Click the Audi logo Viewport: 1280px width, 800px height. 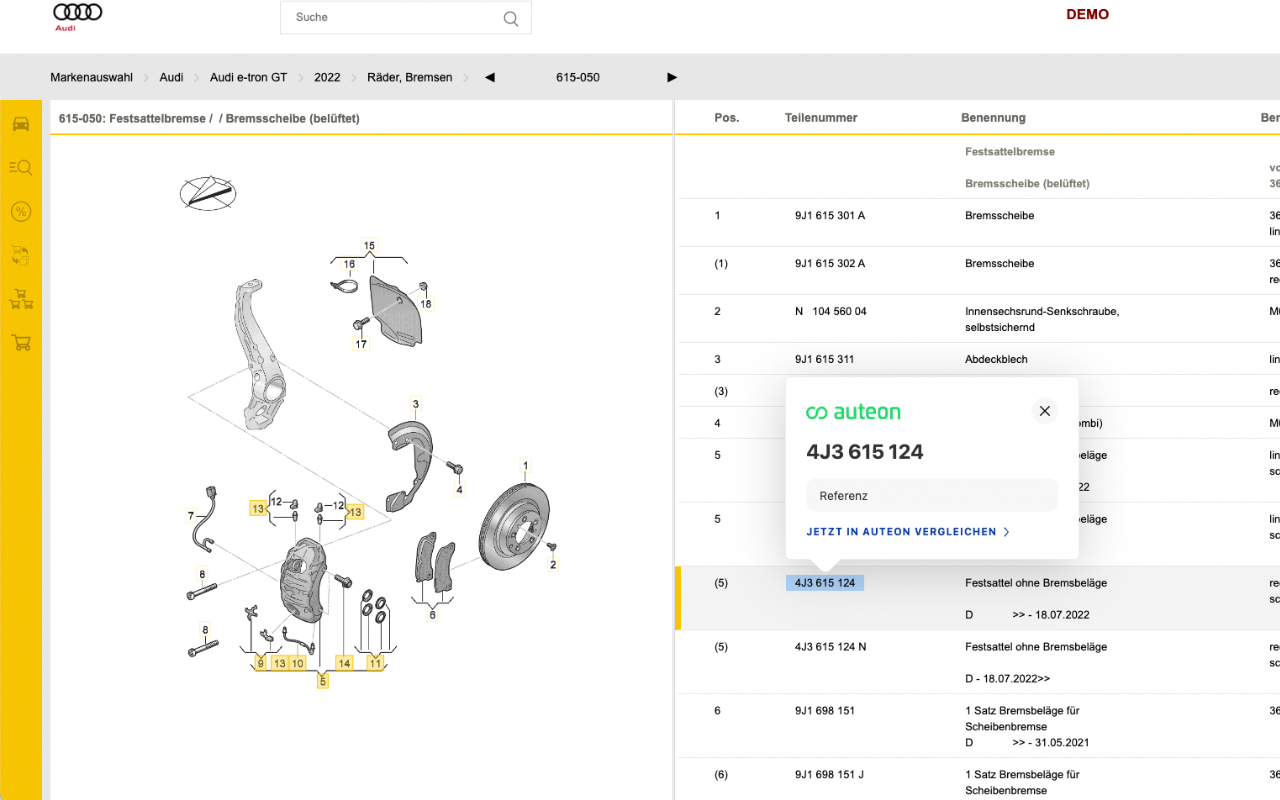tap(78, 16)
